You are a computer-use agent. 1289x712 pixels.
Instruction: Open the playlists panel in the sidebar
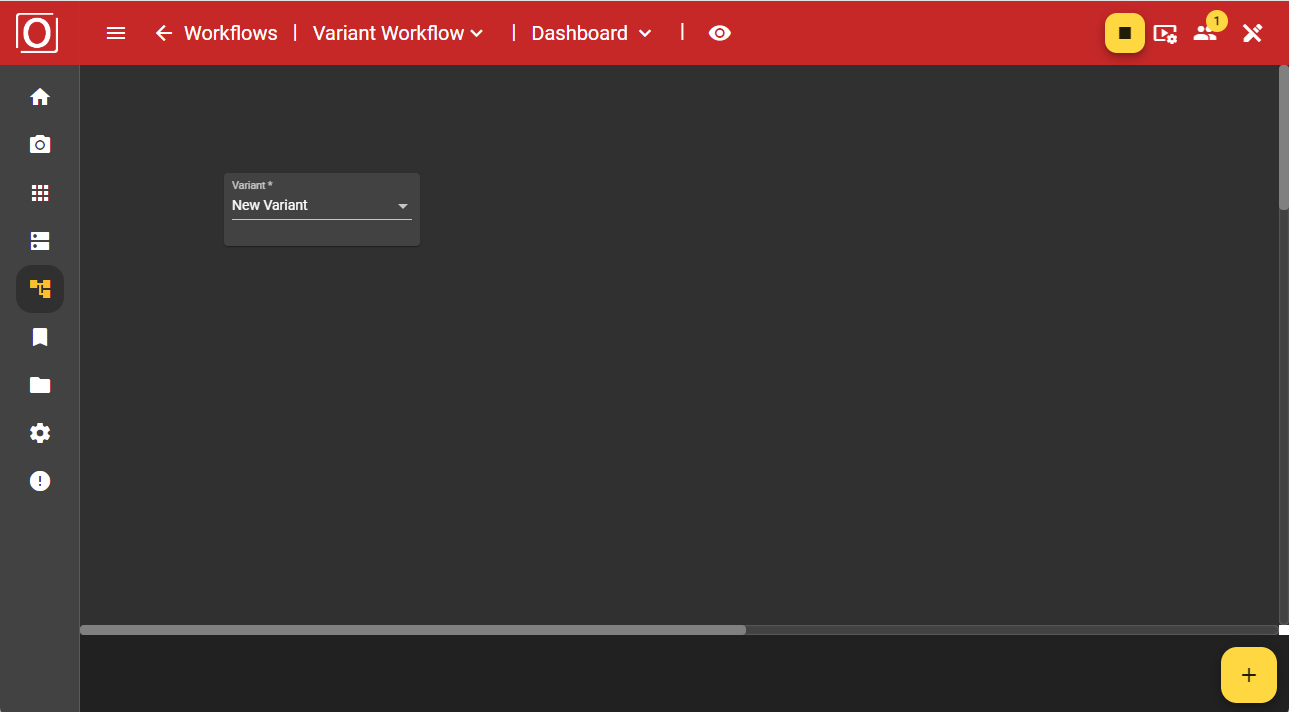[40, 240]
